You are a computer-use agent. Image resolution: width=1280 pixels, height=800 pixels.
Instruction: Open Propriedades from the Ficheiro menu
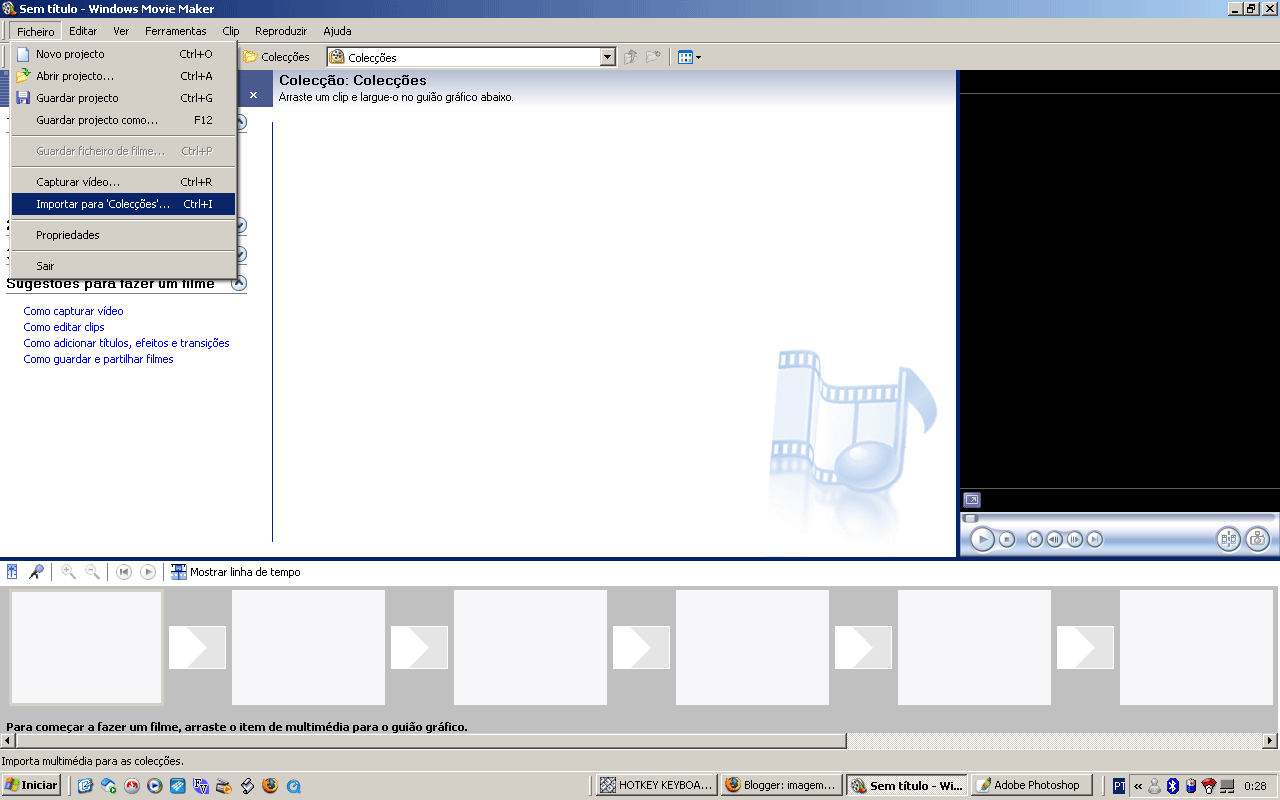pyautogui.click(x=123, y=235)
